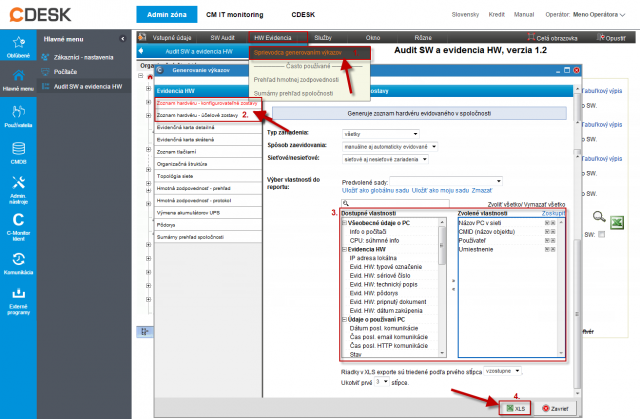Select Info o počítači property

367,232
